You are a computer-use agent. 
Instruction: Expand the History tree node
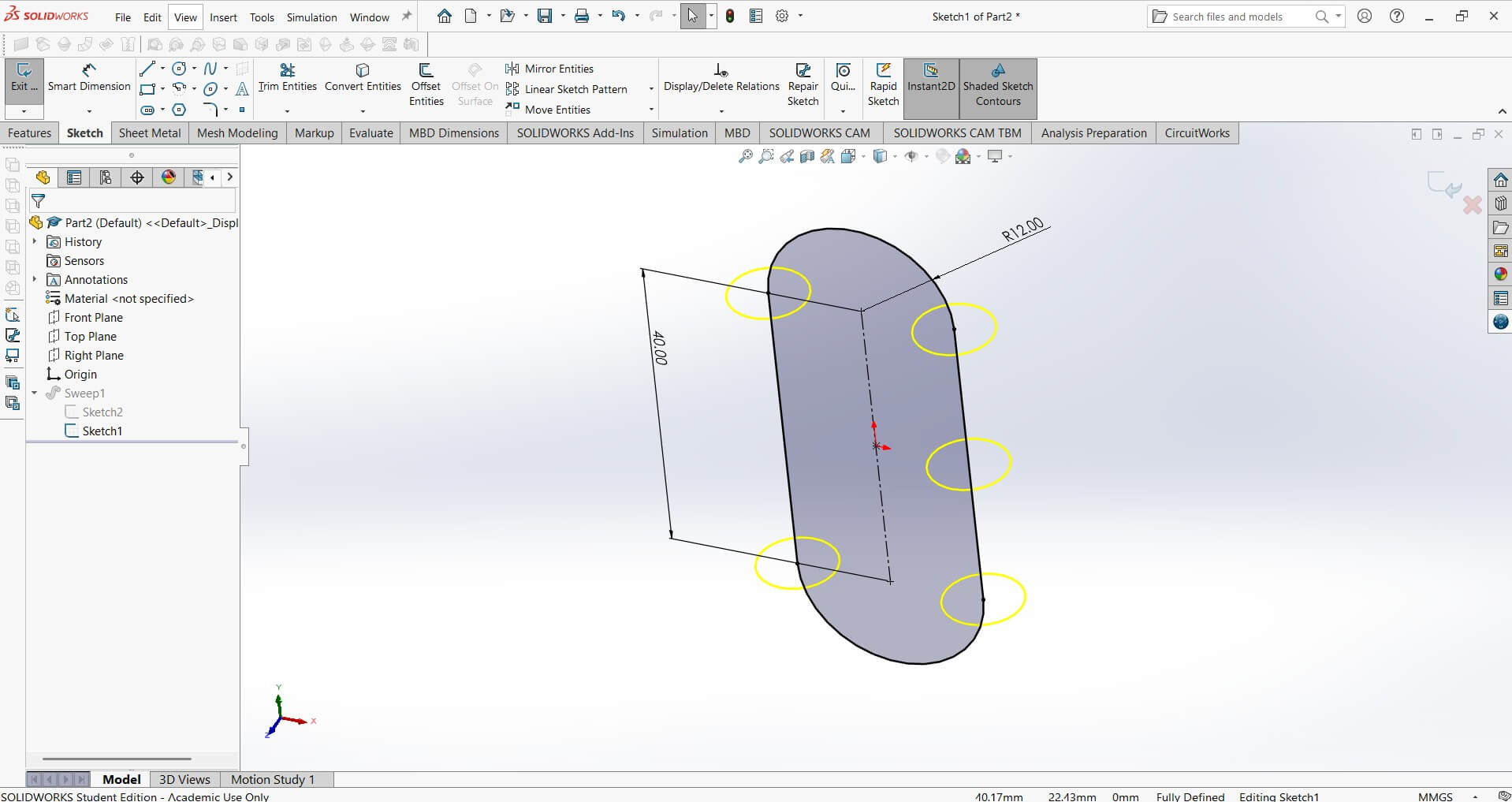pos(35,241)
